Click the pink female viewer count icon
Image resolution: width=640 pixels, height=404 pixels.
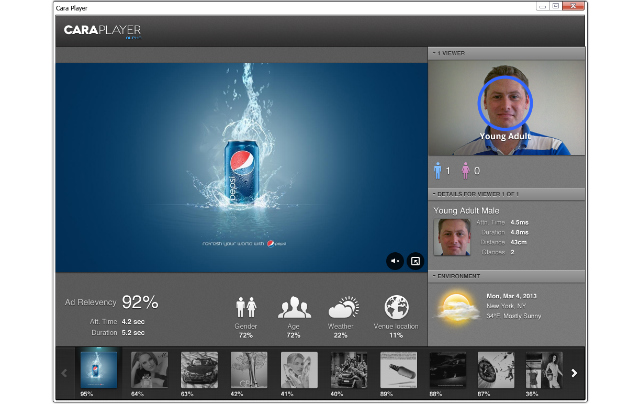465,171
